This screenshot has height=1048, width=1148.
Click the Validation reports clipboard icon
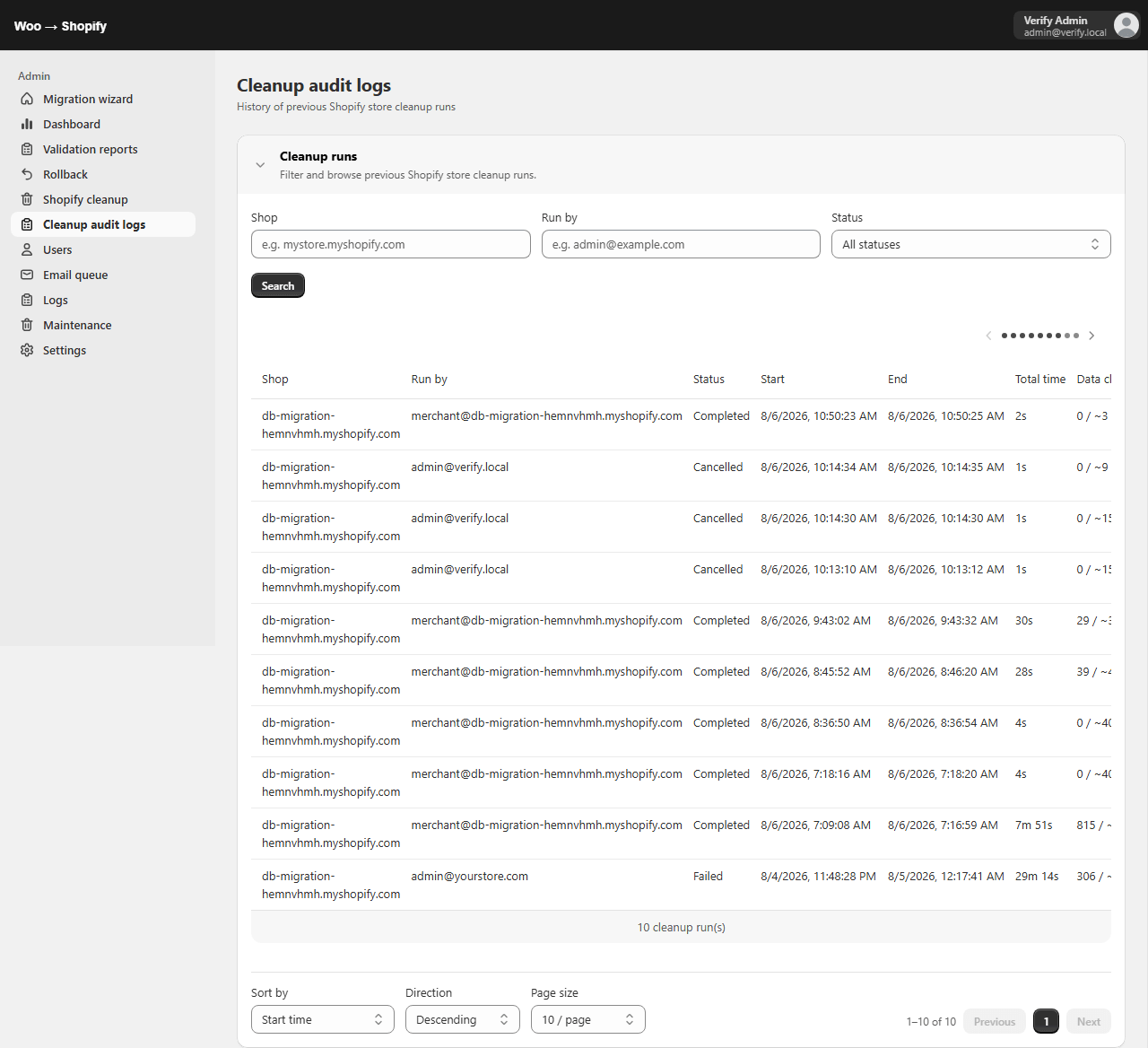pos(27,149)
